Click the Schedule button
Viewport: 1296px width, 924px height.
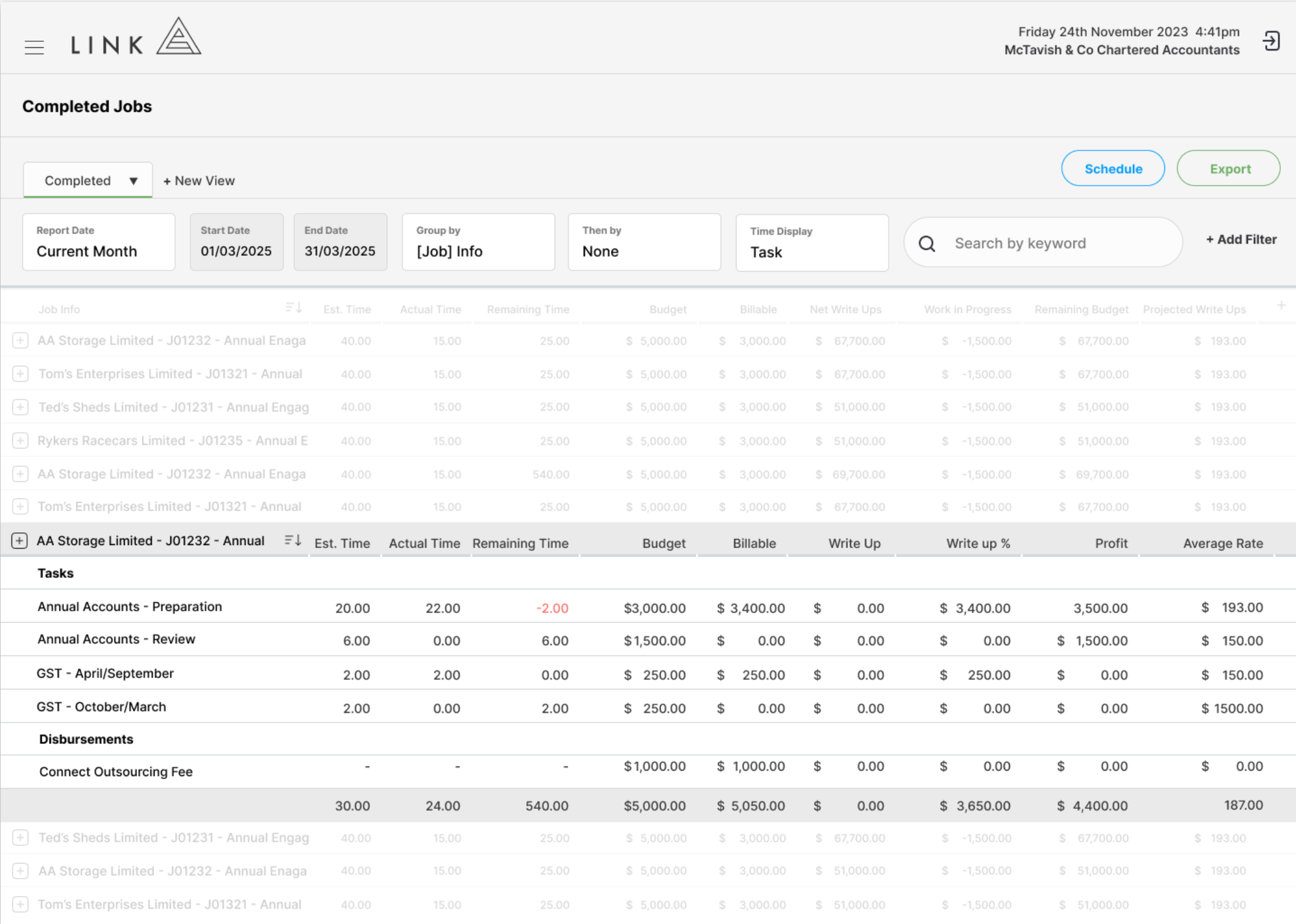1113,169
